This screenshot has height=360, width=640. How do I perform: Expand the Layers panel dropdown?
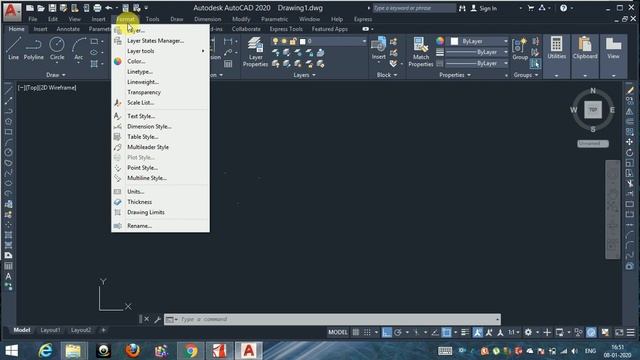(304, 75)
